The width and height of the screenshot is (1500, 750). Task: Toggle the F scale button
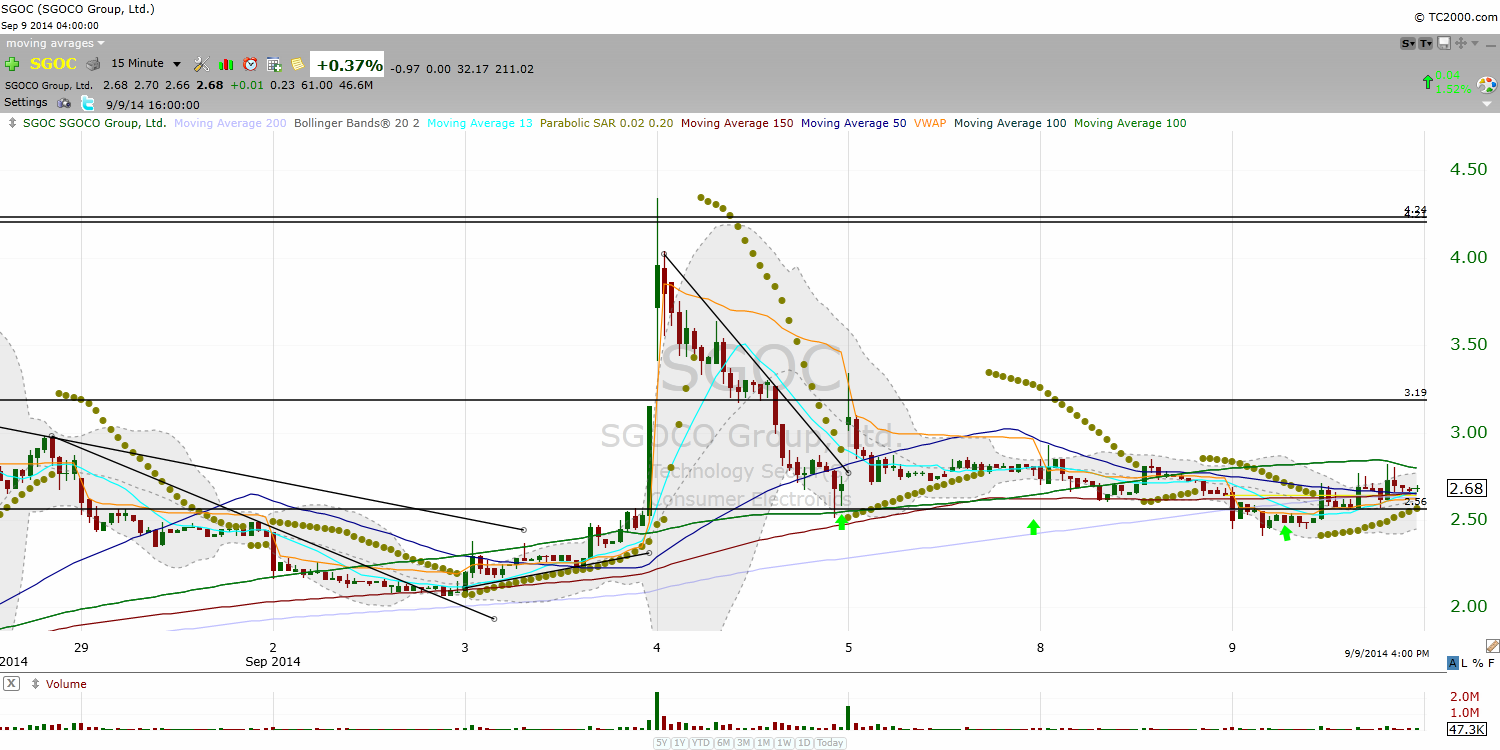point(1491,663)
